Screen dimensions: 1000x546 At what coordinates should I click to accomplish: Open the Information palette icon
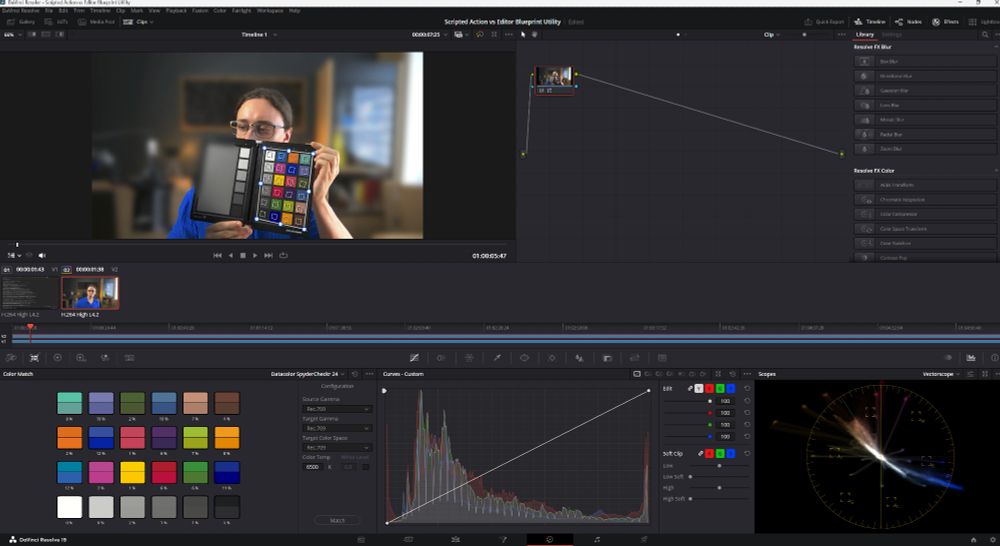pyautogui.click(x=994, y=358)
